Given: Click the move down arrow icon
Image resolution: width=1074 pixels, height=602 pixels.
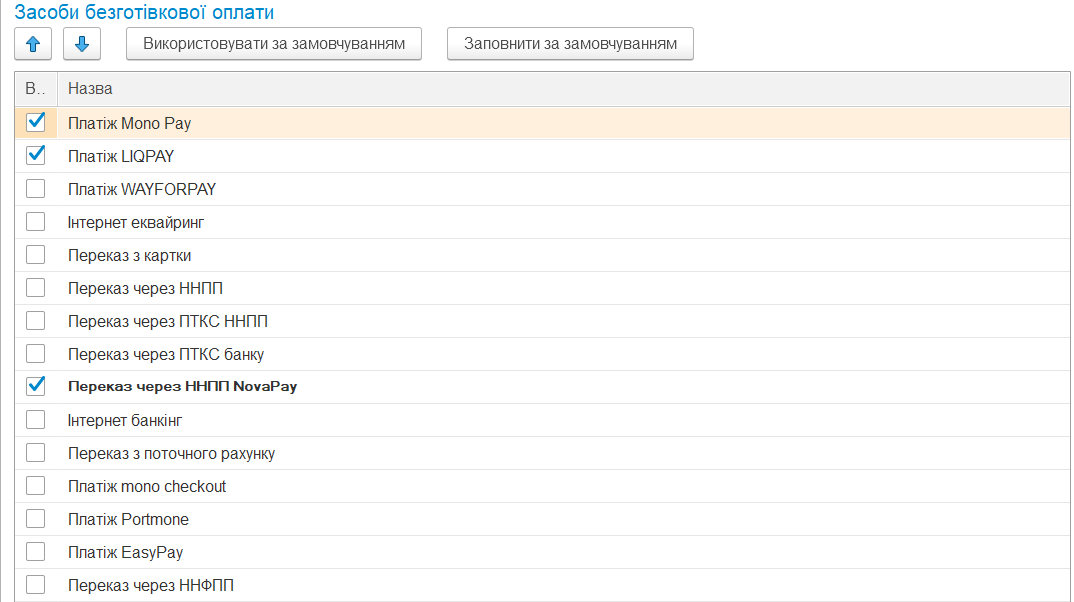Looking at the screenshot, I should [x=82, y=44].
